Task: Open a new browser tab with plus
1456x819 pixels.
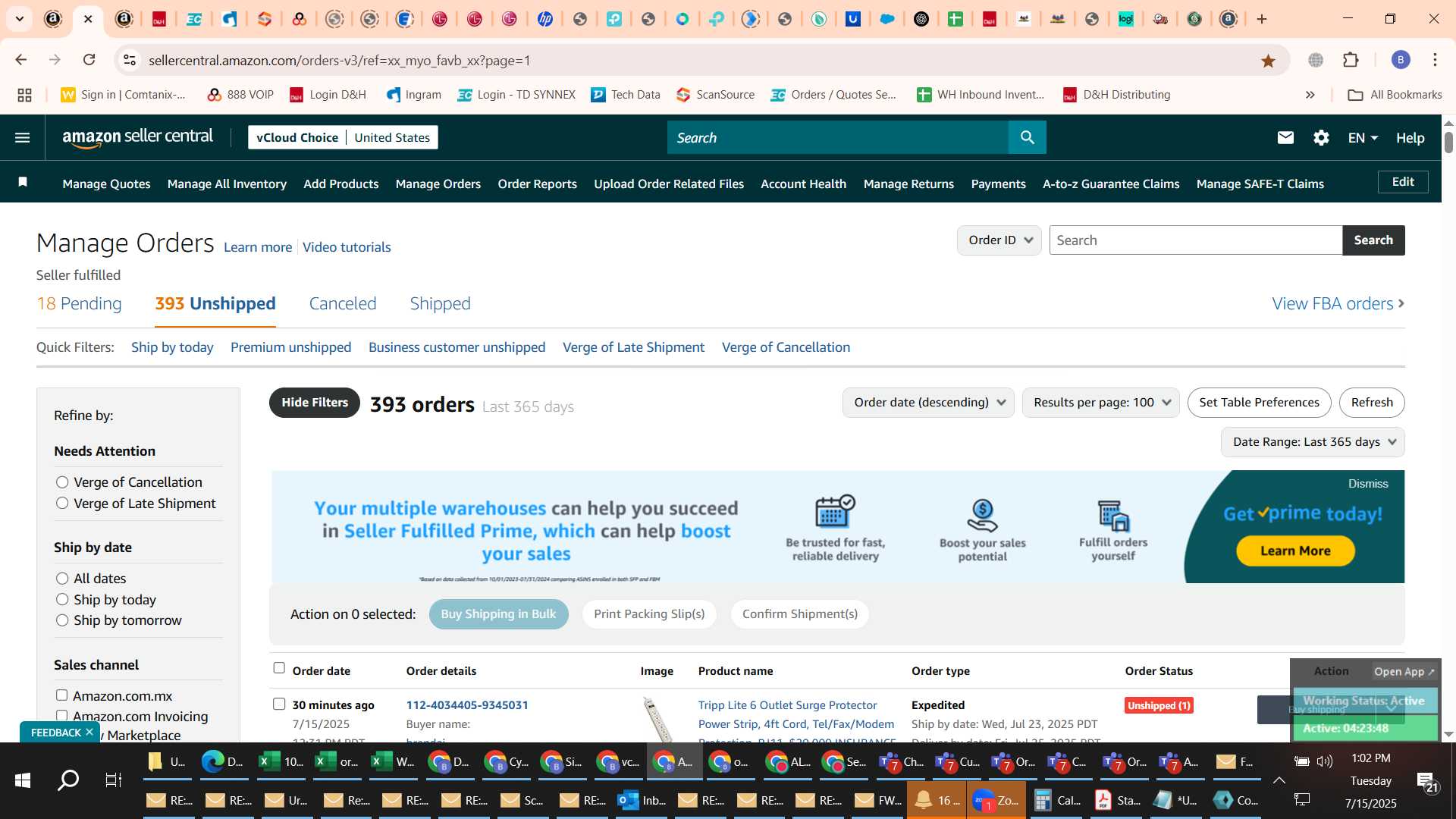Action: [1262, 19]
